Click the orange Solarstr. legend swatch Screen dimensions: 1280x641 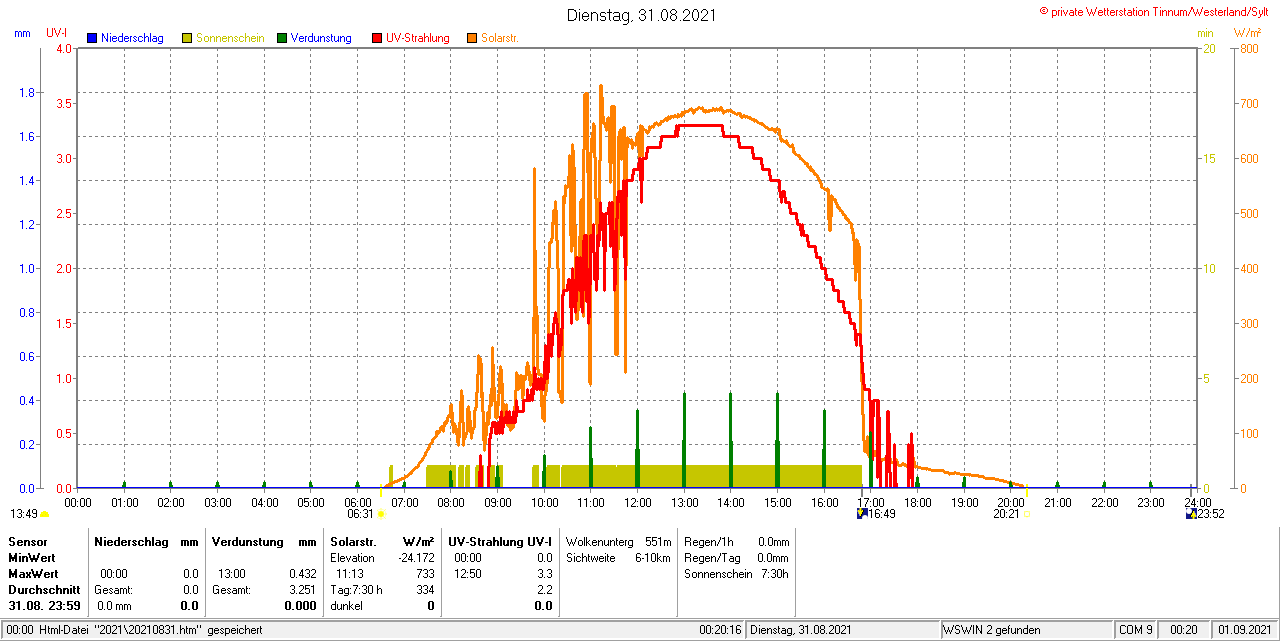coord(472,38)
